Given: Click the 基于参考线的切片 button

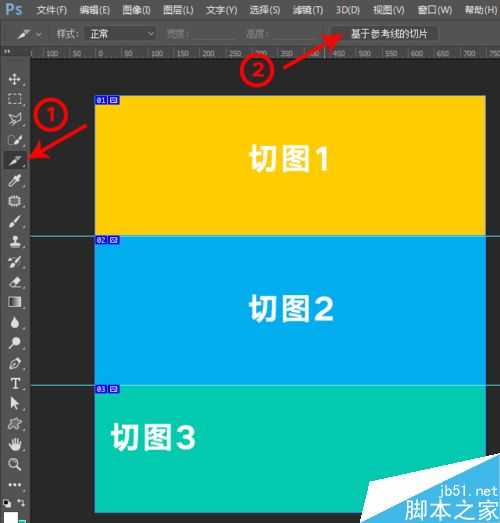Looking at the screenshot, I should (389, 34).
